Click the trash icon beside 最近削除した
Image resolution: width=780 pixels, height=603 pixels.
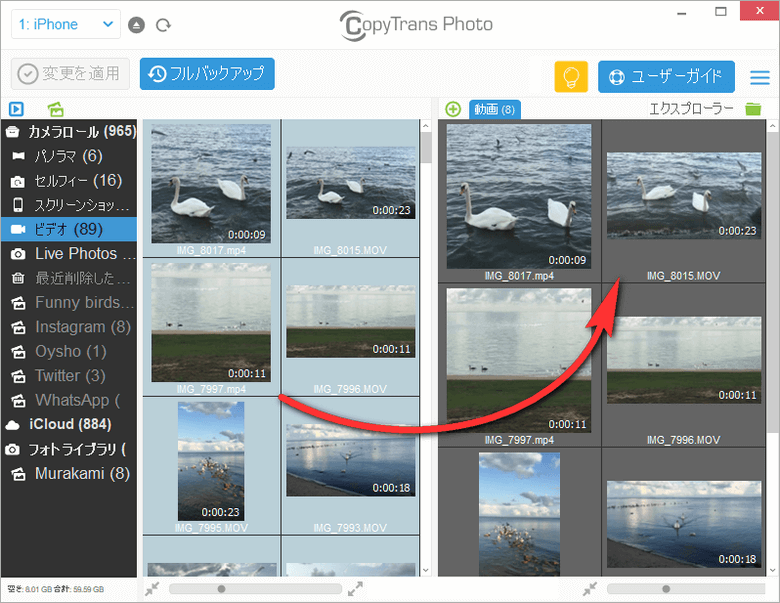(18, 278)
